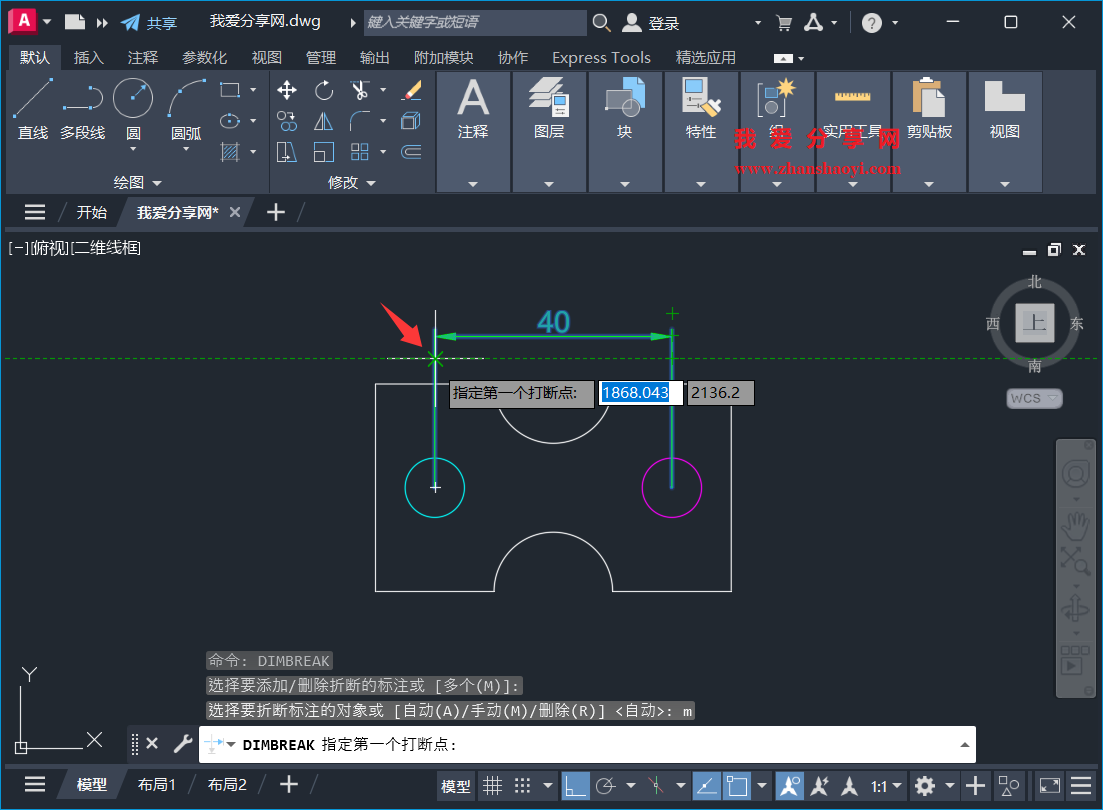Open the Circle tool dropdown arrow

(x=133, y=148)
